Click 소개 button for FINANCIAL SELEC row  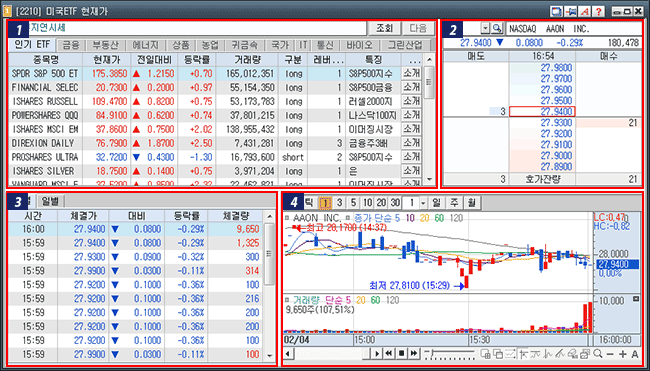[412, 87]
